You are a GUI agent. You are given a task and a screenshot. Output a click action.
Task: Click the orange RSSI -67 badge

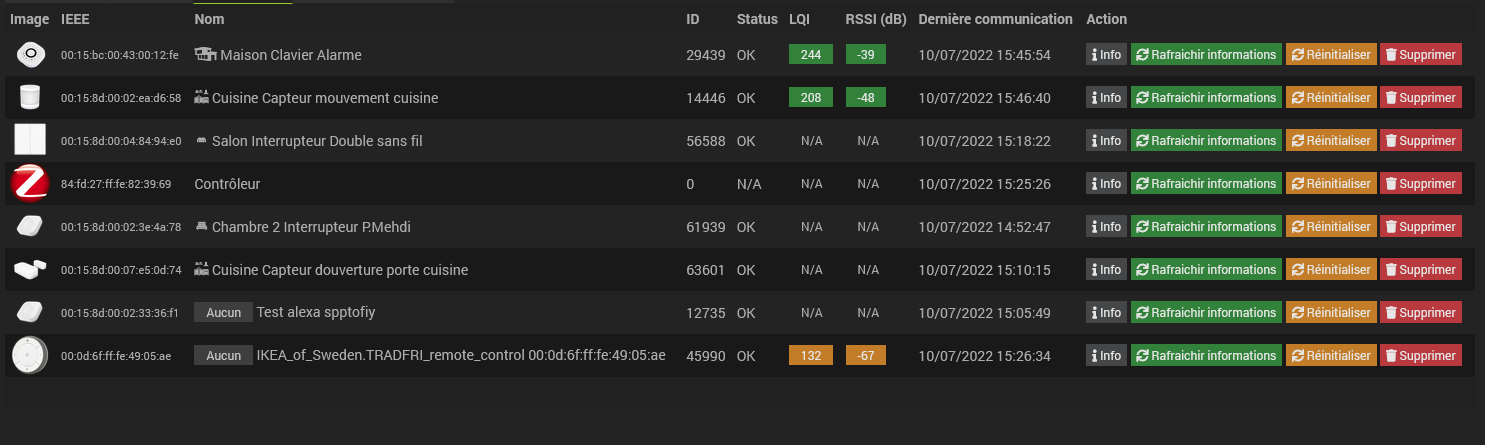pyautogui.click(x=866, y=356)
